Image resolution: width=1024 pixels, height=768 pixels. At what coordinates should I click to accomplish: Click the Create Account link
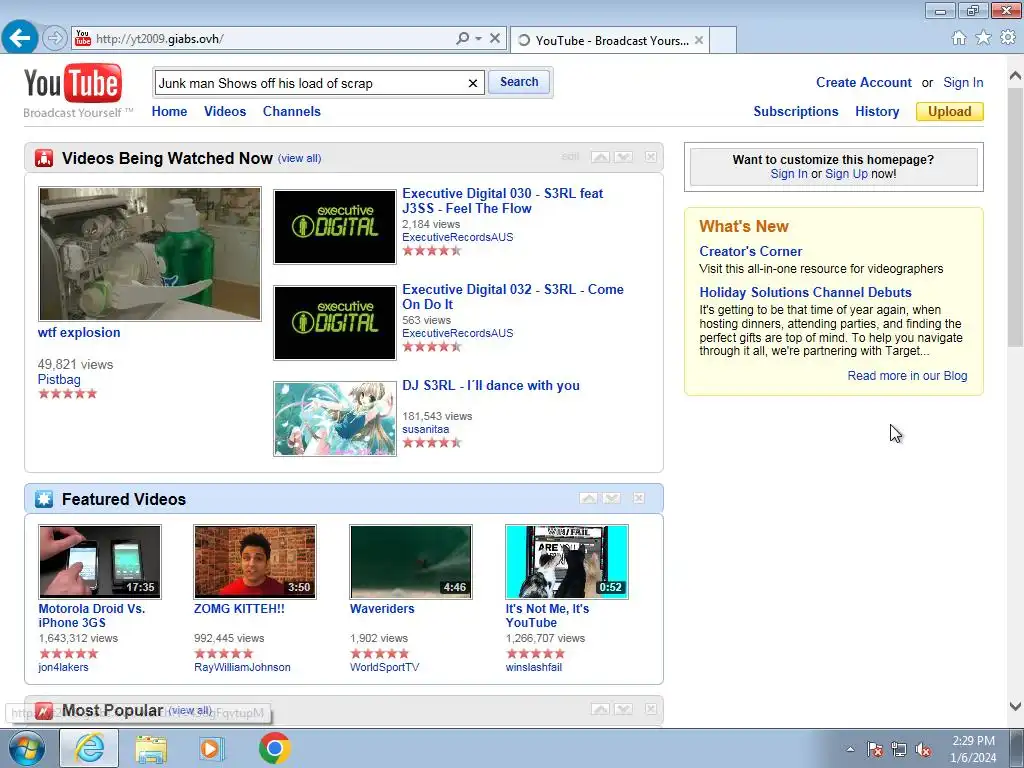[x=863, y=82]
